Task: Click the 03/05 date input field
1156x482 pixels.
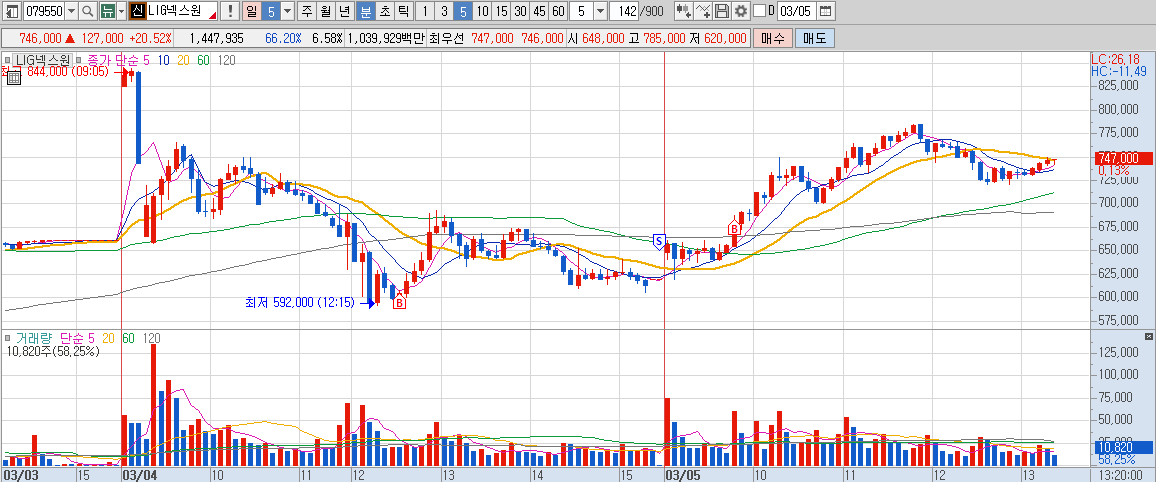Action: (x=797, y=11)
